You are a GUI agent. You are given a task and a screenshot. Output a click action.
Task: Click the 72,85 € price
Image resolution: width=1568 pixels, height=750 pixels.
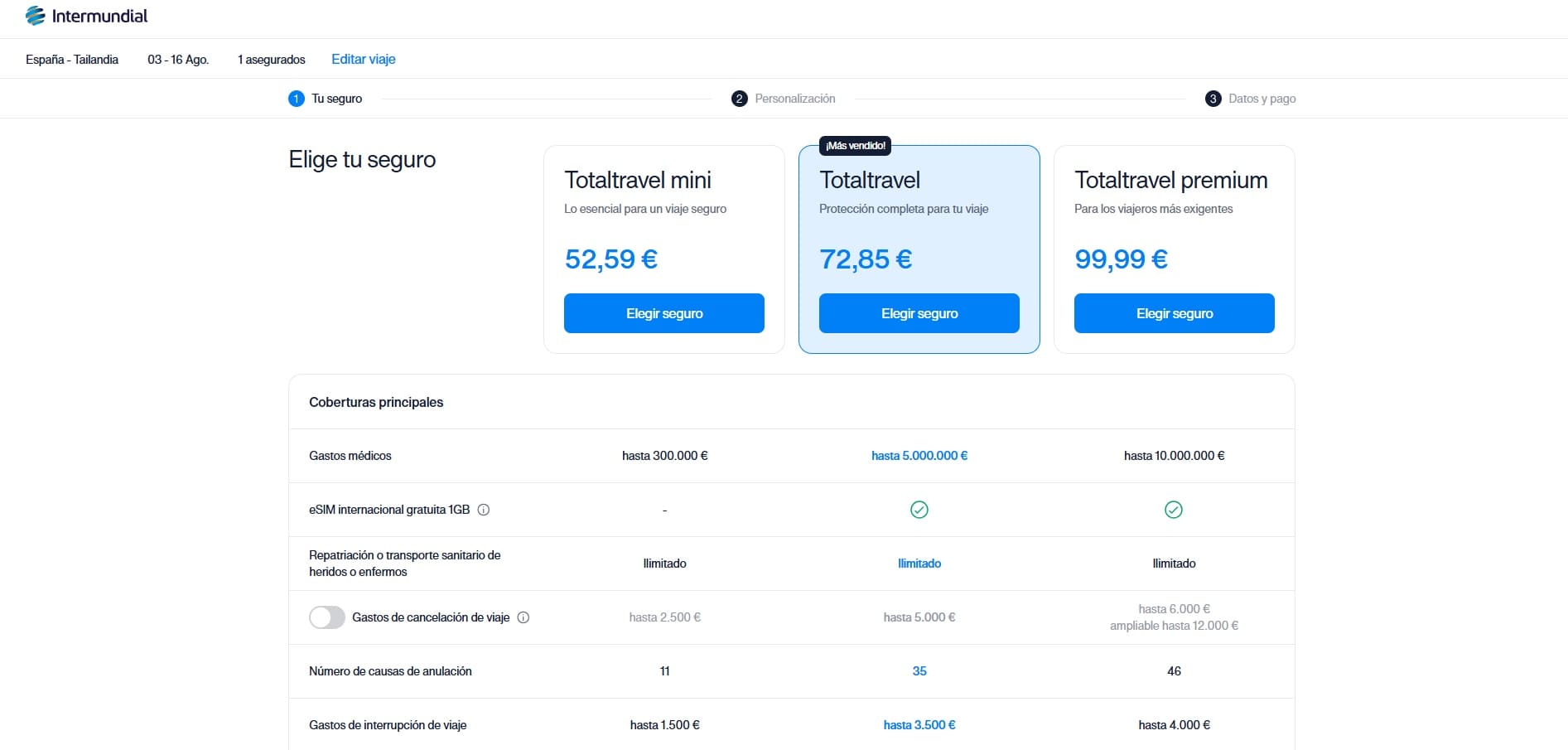click(866, 259)
